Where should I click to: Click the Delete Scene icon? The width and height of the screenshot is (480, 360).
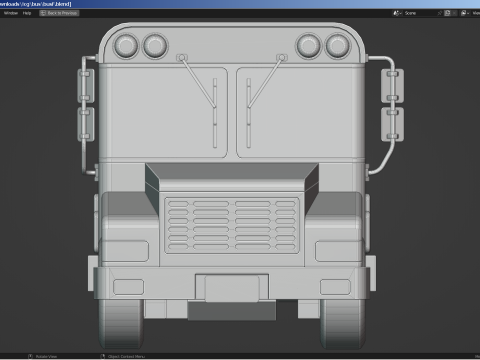pyautogui.click(x=454, y=13)
